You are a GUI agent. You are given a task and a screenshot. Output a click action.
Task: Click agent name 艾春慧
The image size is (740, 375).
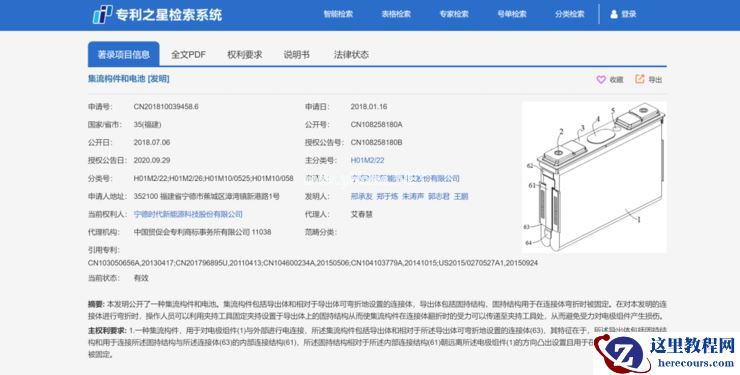(x=362, y=214)
